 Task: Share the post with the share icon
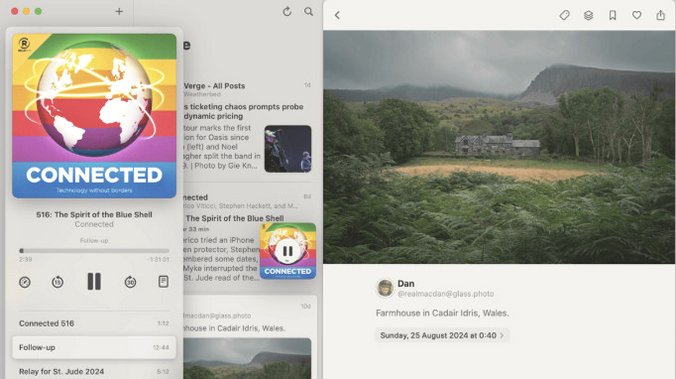(x=660, y=15)
